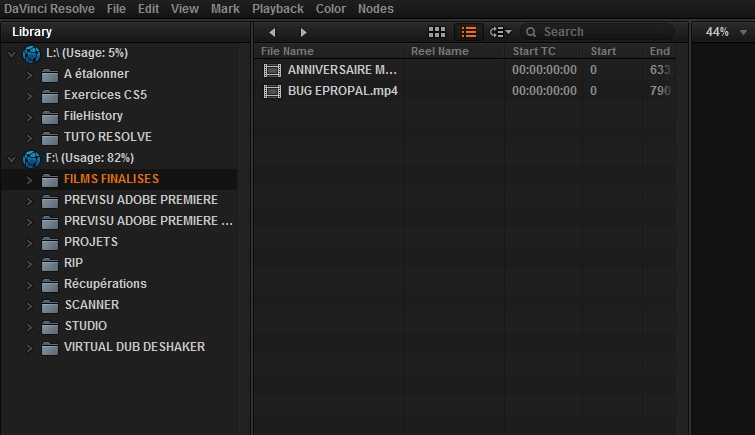Click into the Search field
This screenshot has height=435, width=755.
pos(600,32)
